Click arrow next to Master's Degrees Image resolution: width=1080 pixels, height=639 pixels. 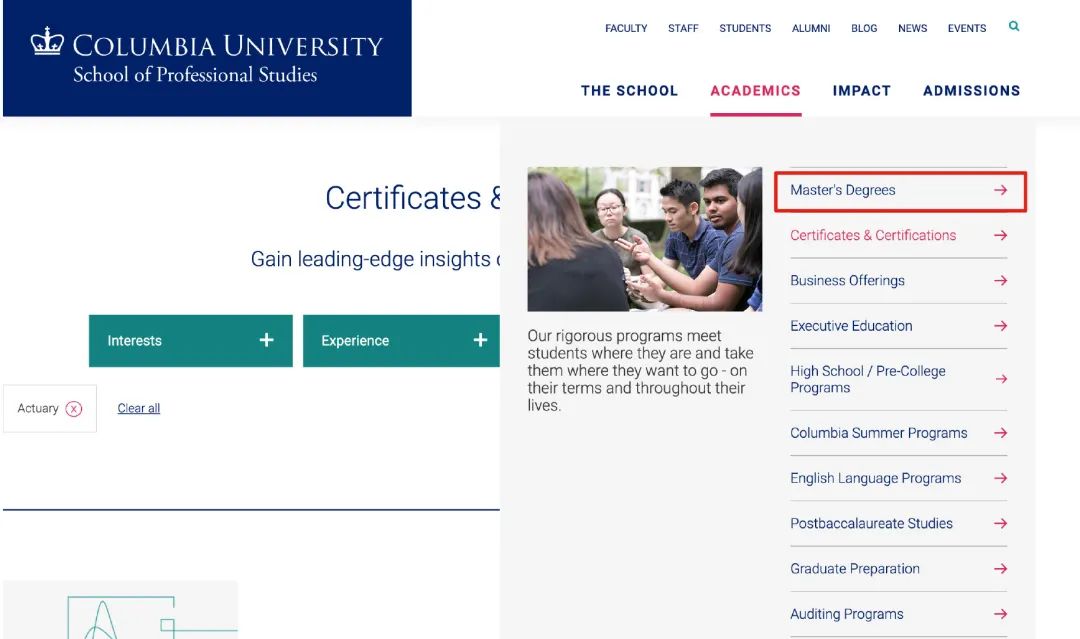point(1000,190)
